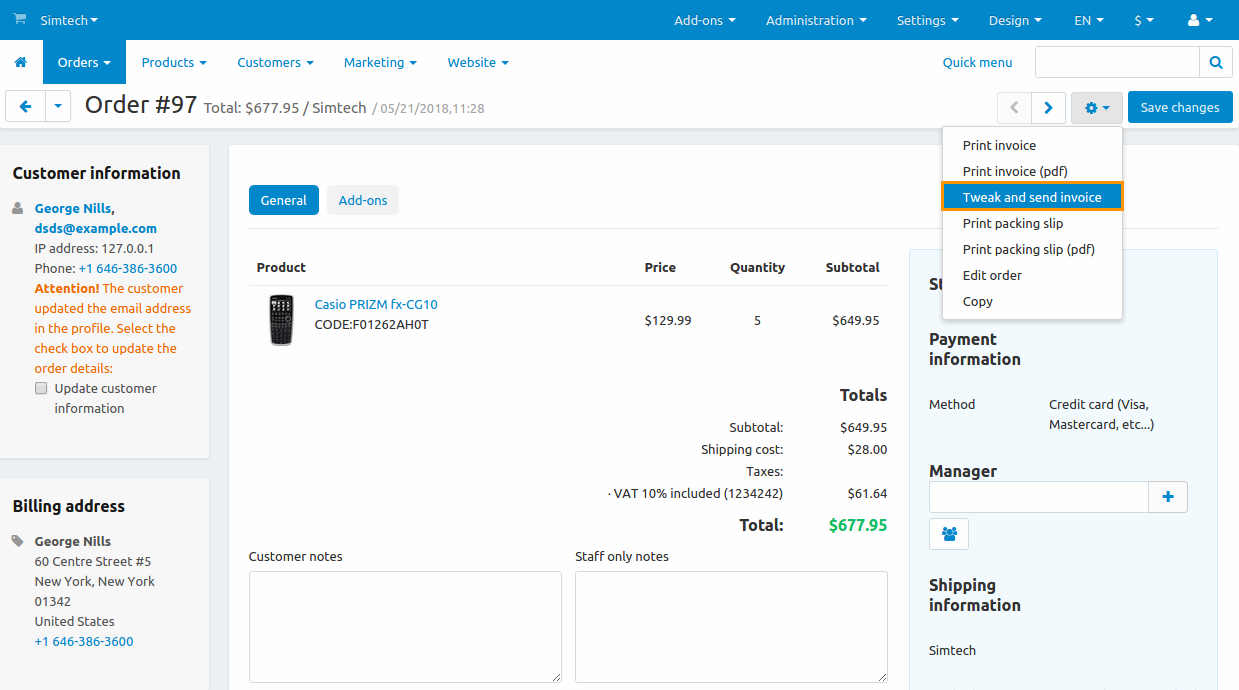
Task: Open the Design dropdown menu
Action: point(1015,20)
